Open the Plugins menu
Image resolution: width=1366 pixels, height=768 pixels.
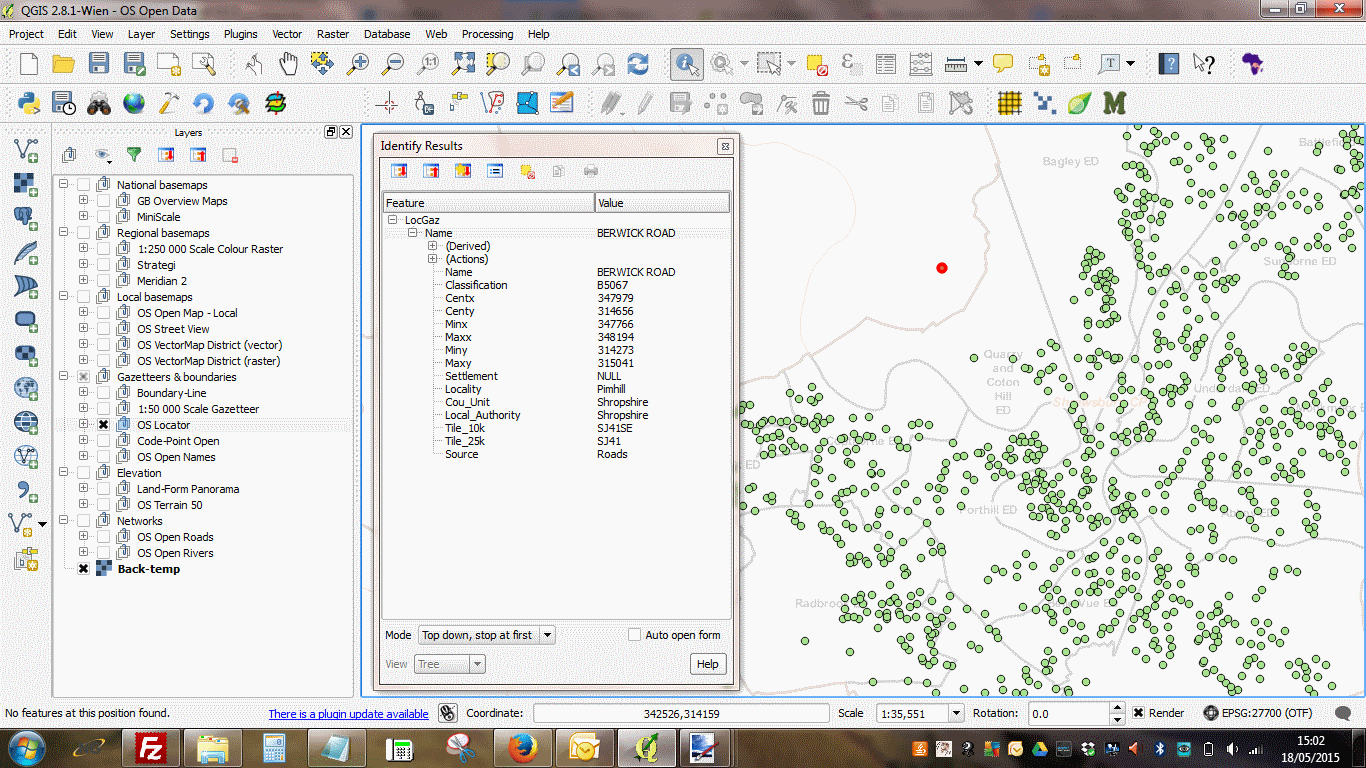coord(240,34)
